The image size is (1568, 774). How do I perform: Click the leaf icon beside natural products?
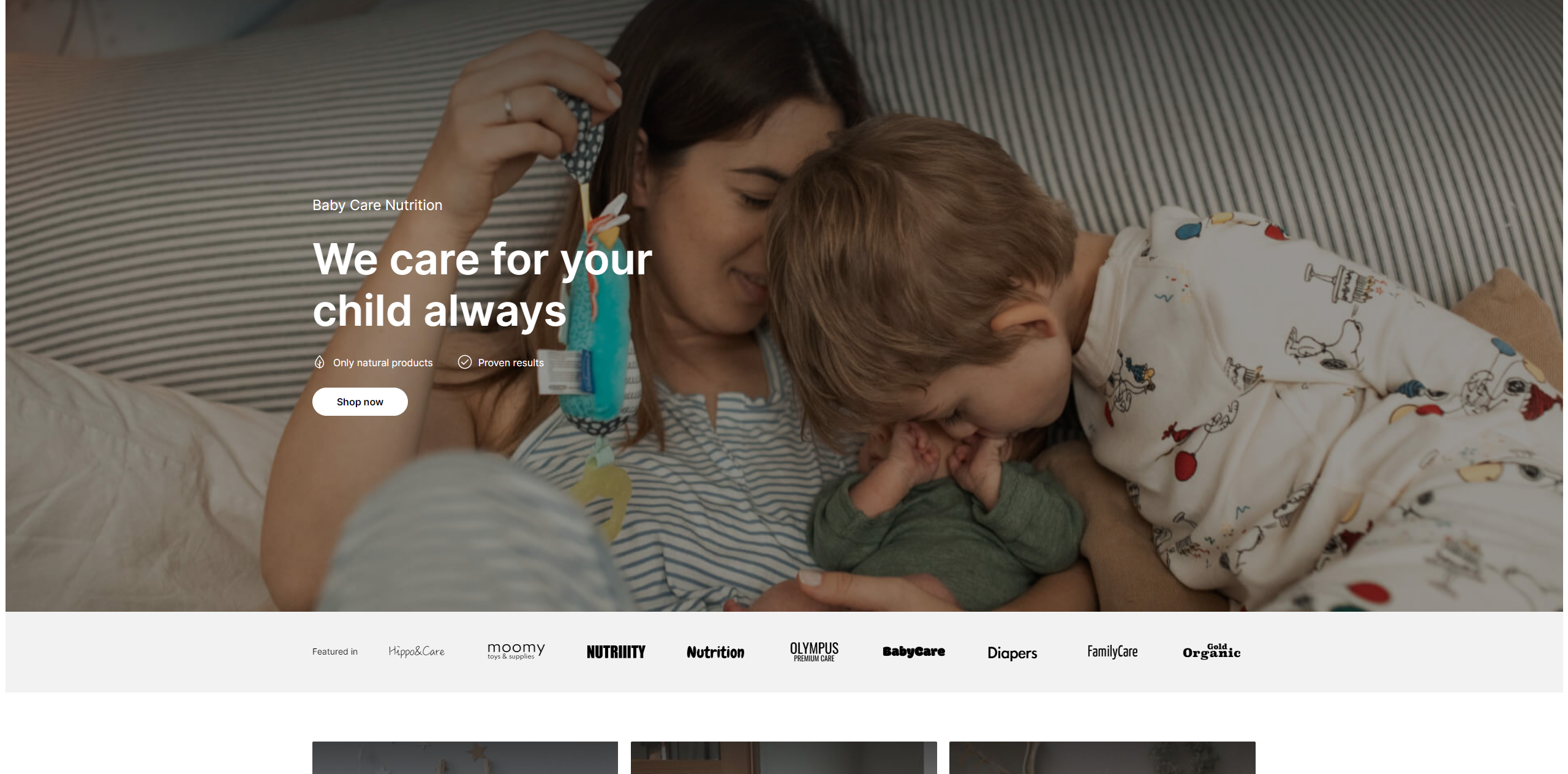coord(319,363)
